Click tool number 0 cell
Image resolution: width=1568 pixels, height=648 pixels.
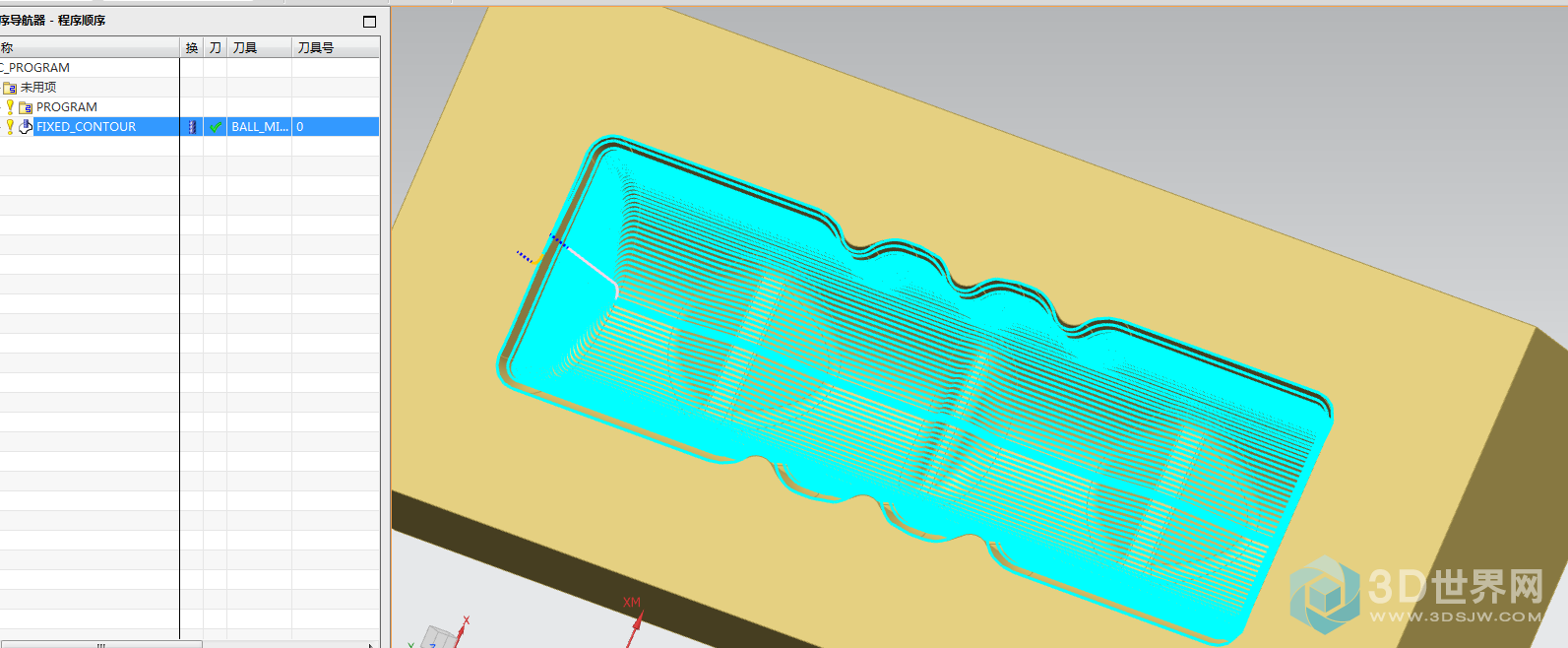(336, 126)
